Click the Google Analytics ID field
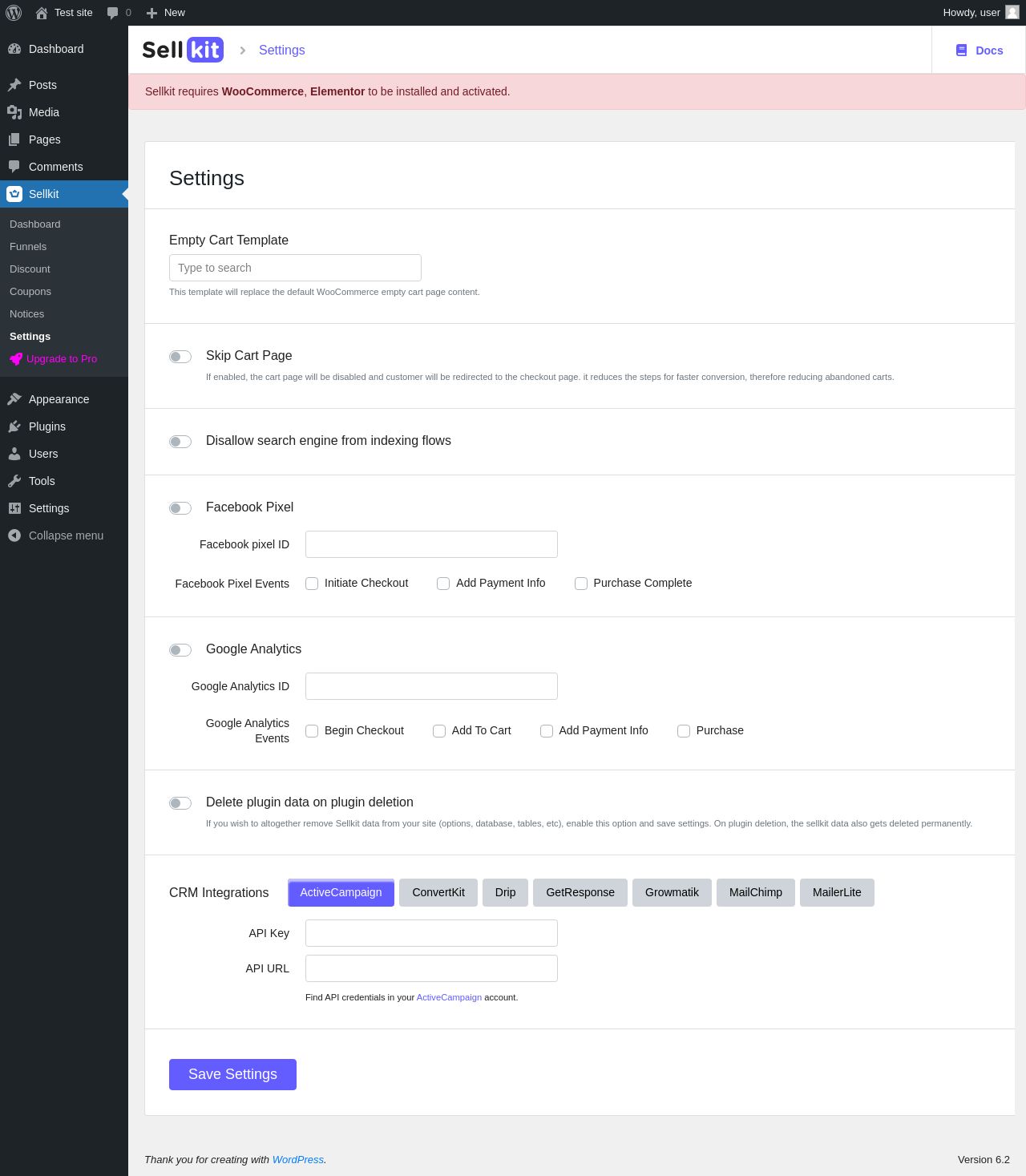The image size is (1026, 1176). pyautogui.click(x=431, y=686)
